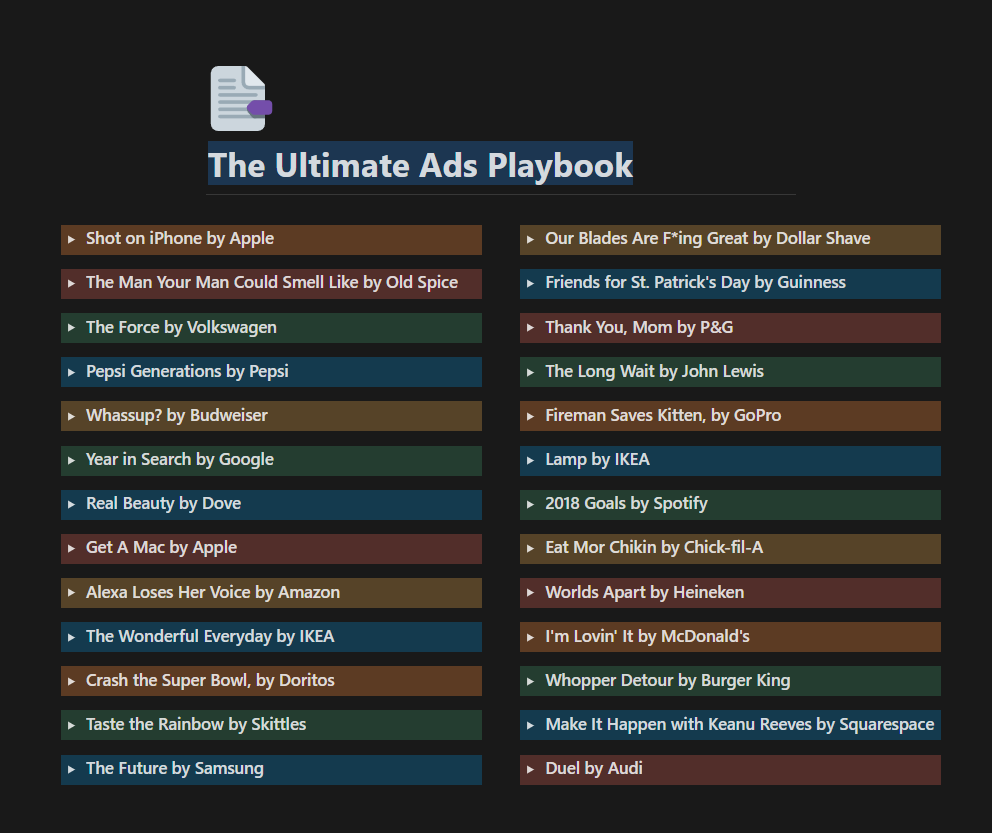Expand Friends for St. Patrick's Day arrow

(531, 283)
